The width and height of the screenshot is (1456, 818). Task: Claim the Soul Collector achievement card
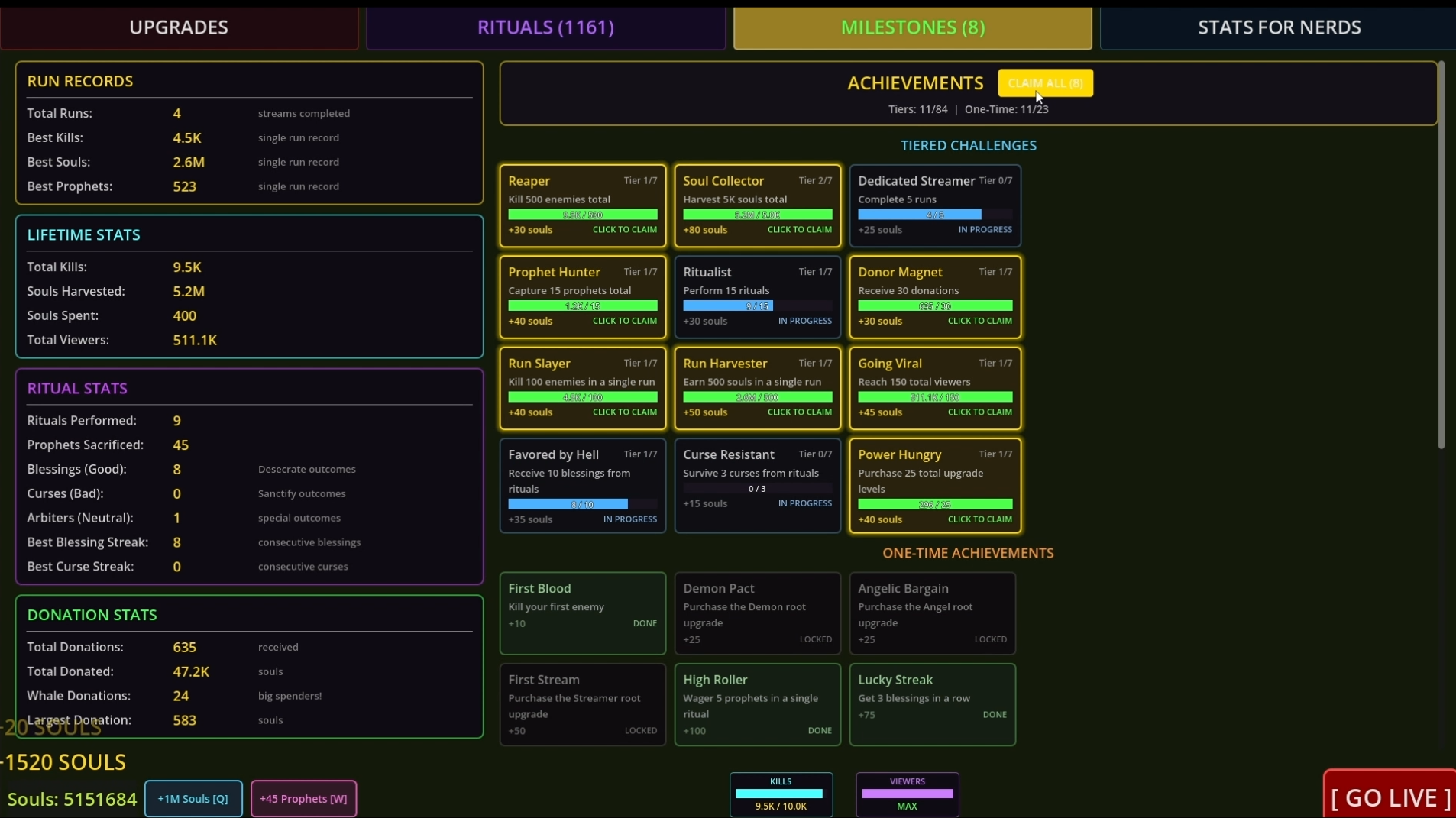click(x=758, y=206)
